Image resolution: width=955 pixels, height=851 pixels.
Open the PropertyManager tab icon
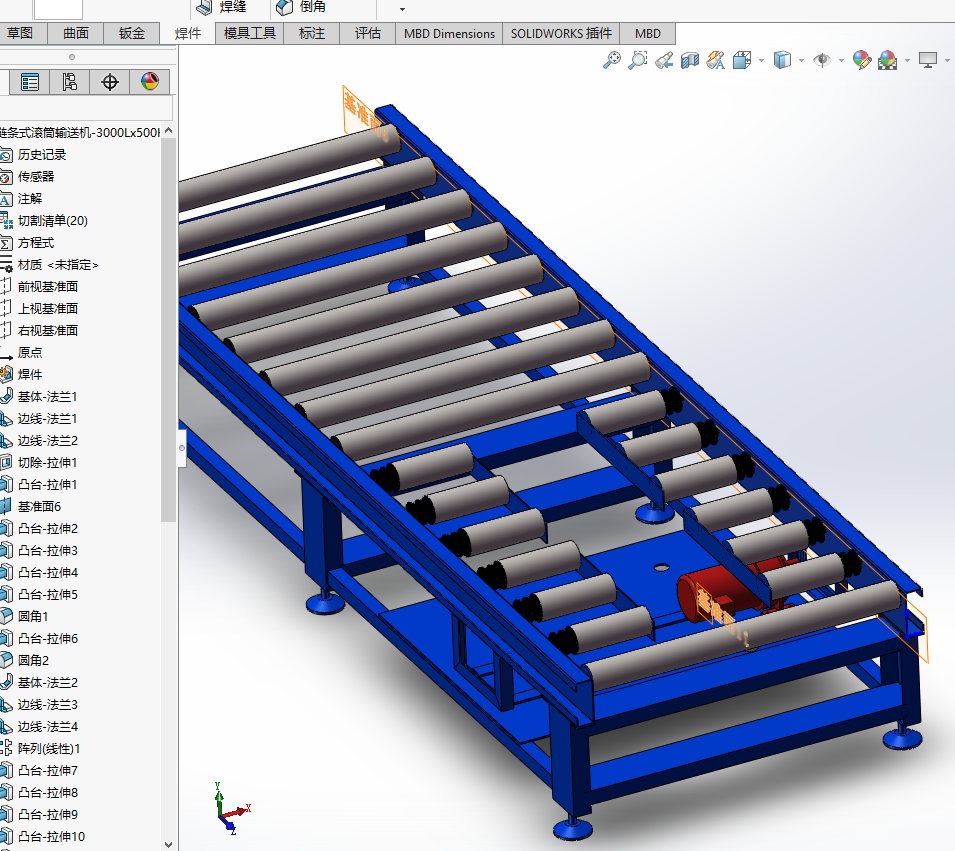tap(31, 82)
